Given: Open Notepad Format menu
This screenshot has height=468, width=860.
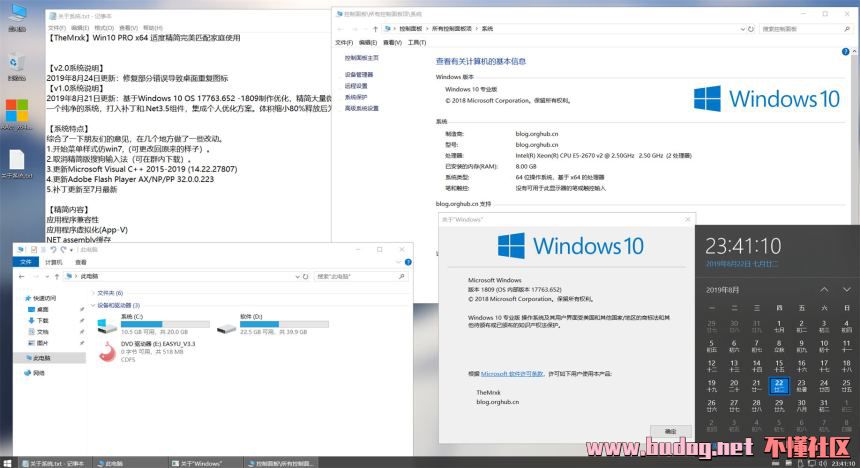Looking at the screenshot, I should 104,27.
